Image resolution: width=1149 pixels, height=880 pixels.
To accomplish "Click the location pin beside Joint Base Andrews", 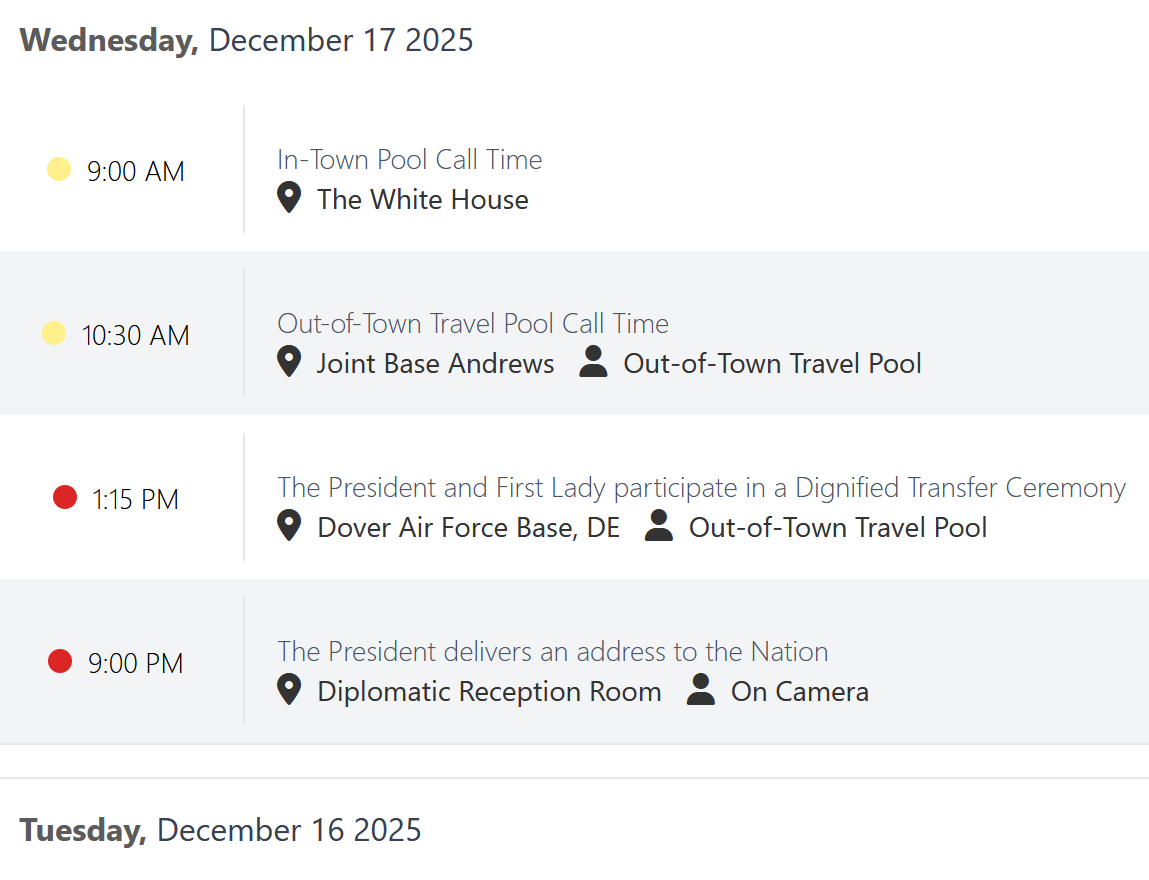I will click(x=289, y=362).
